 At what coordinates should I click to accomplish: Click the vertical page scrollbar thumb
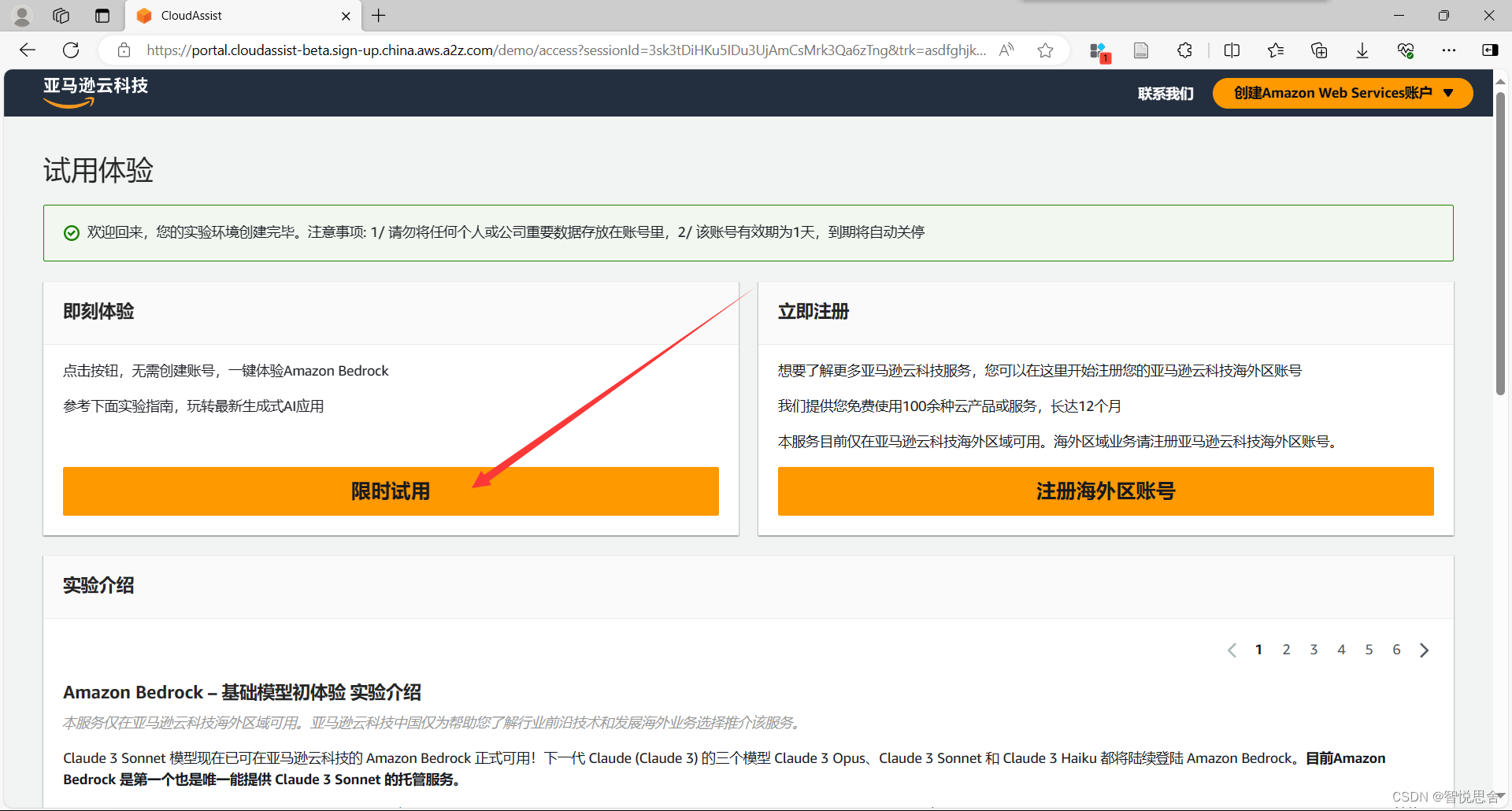pyautogui.click(x=1500, y=244)
